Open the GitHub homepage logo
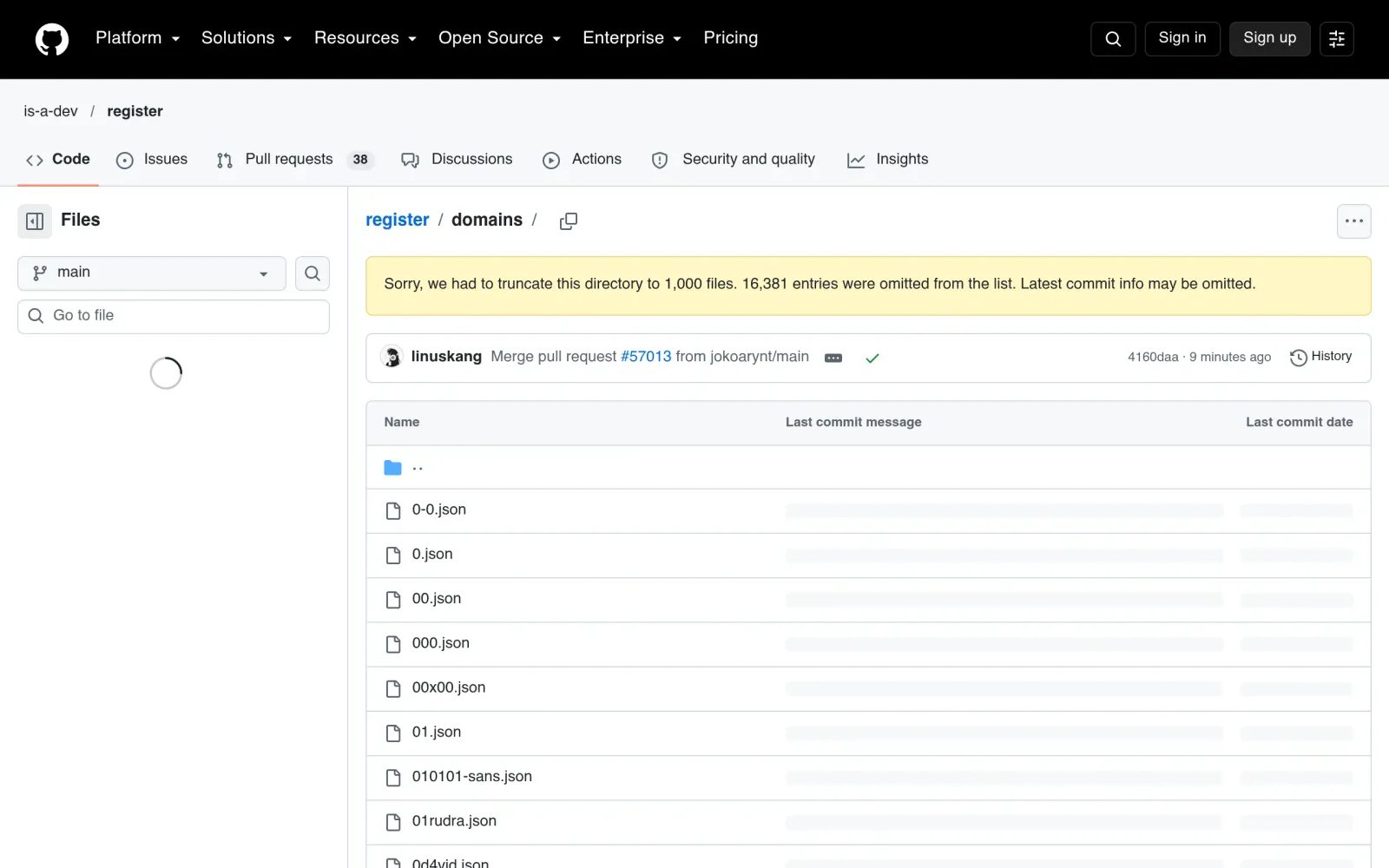 pyautogui.click(x=52, y=39)
